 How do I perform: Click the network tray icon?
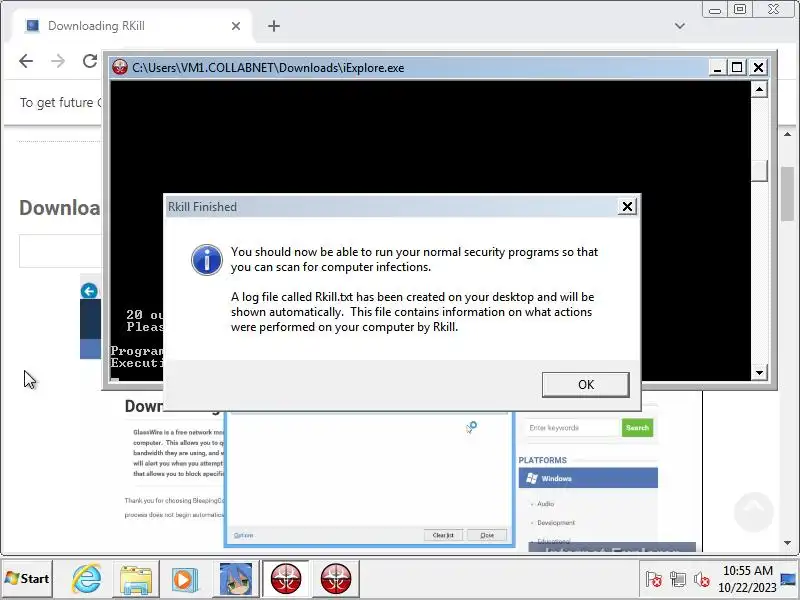[x=678, y=579]
